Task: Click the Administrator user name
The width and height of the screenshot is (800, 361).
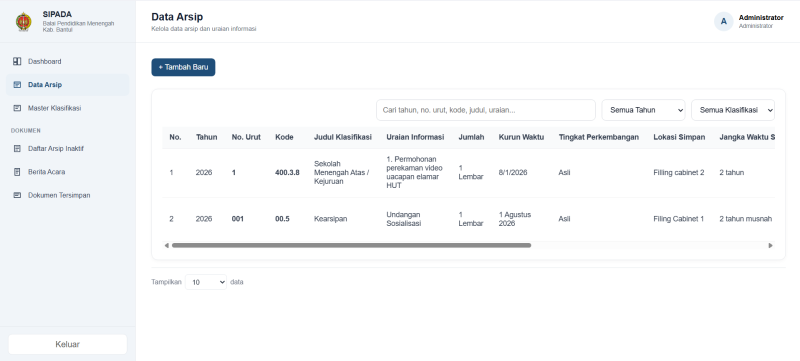Action: (761, 18)
